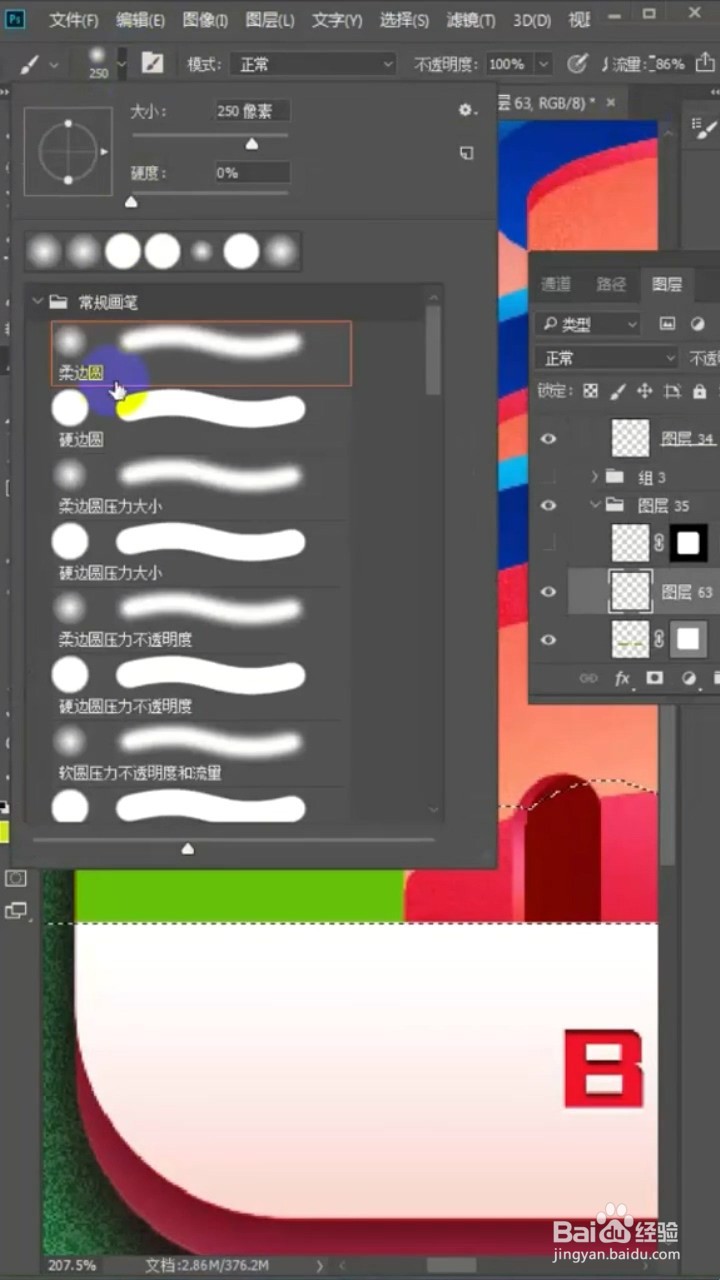The height and width of the screenshot is (1280, 720).
Task: Select the third recent brush, a hard circle
Action: [x=123, y=251]
